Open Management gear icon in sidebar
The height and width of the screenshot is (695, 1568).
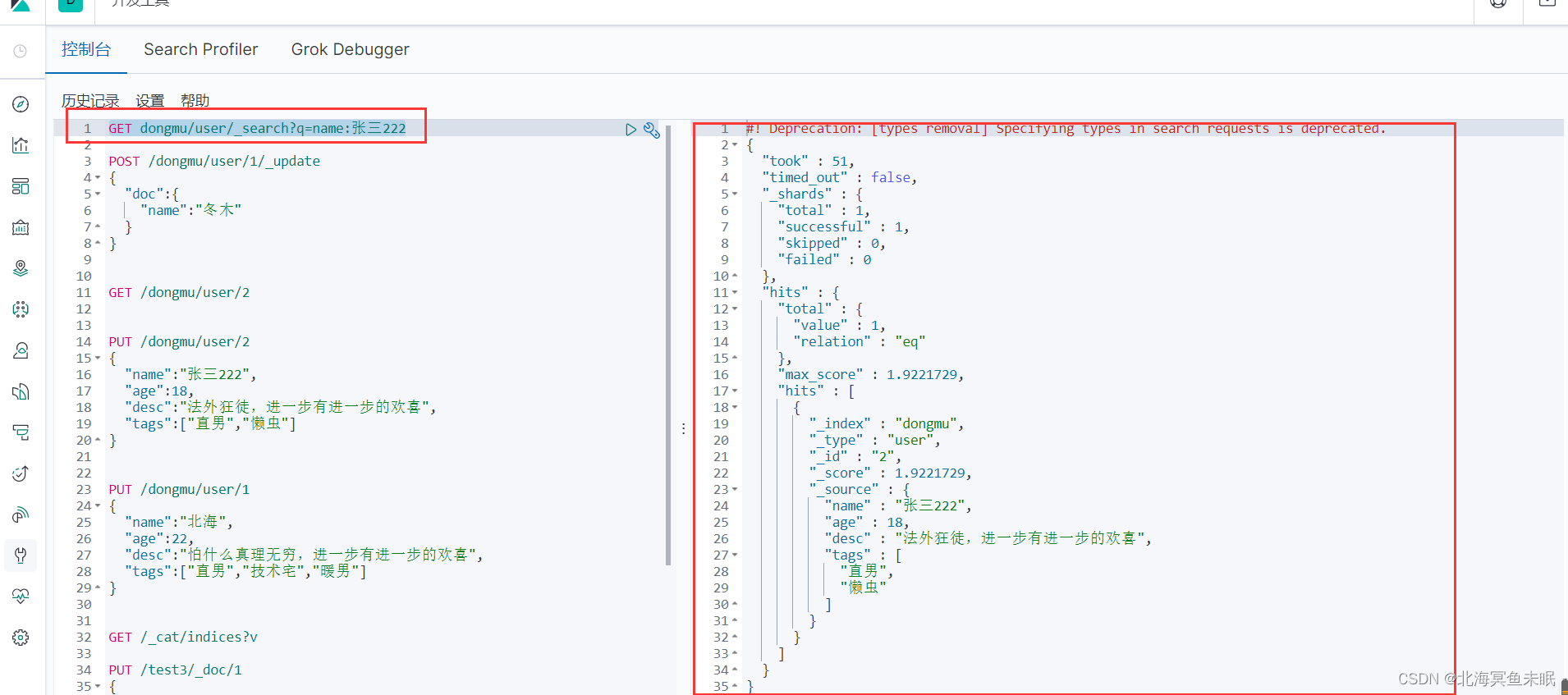point(21,638)
